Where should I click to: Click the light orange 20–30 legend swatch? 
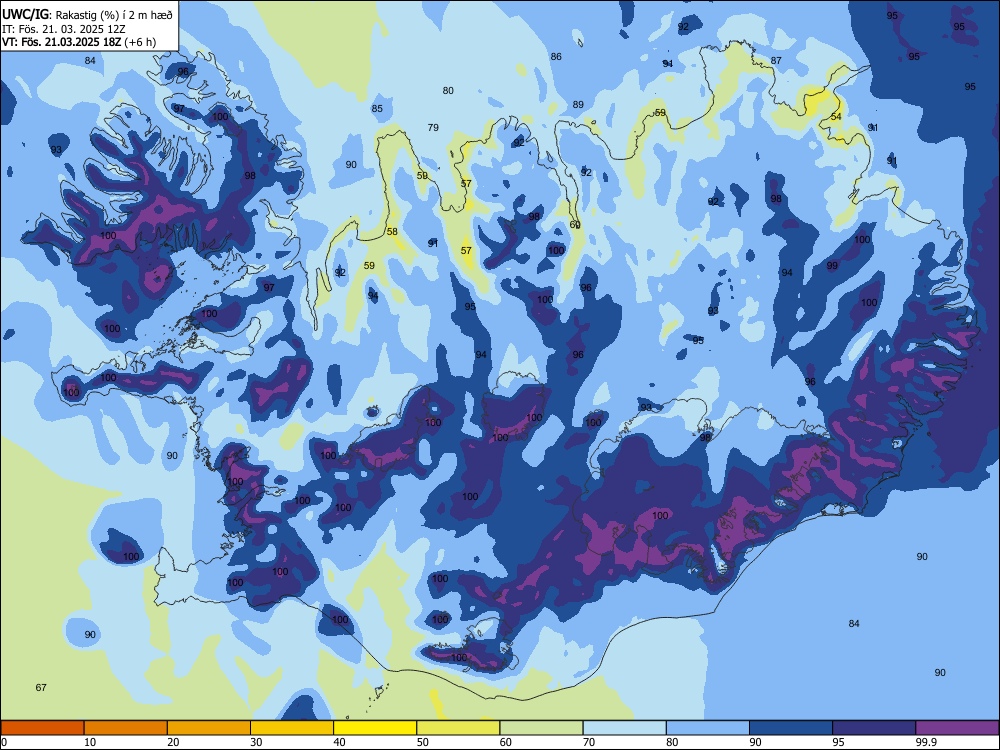pos(209,728)
